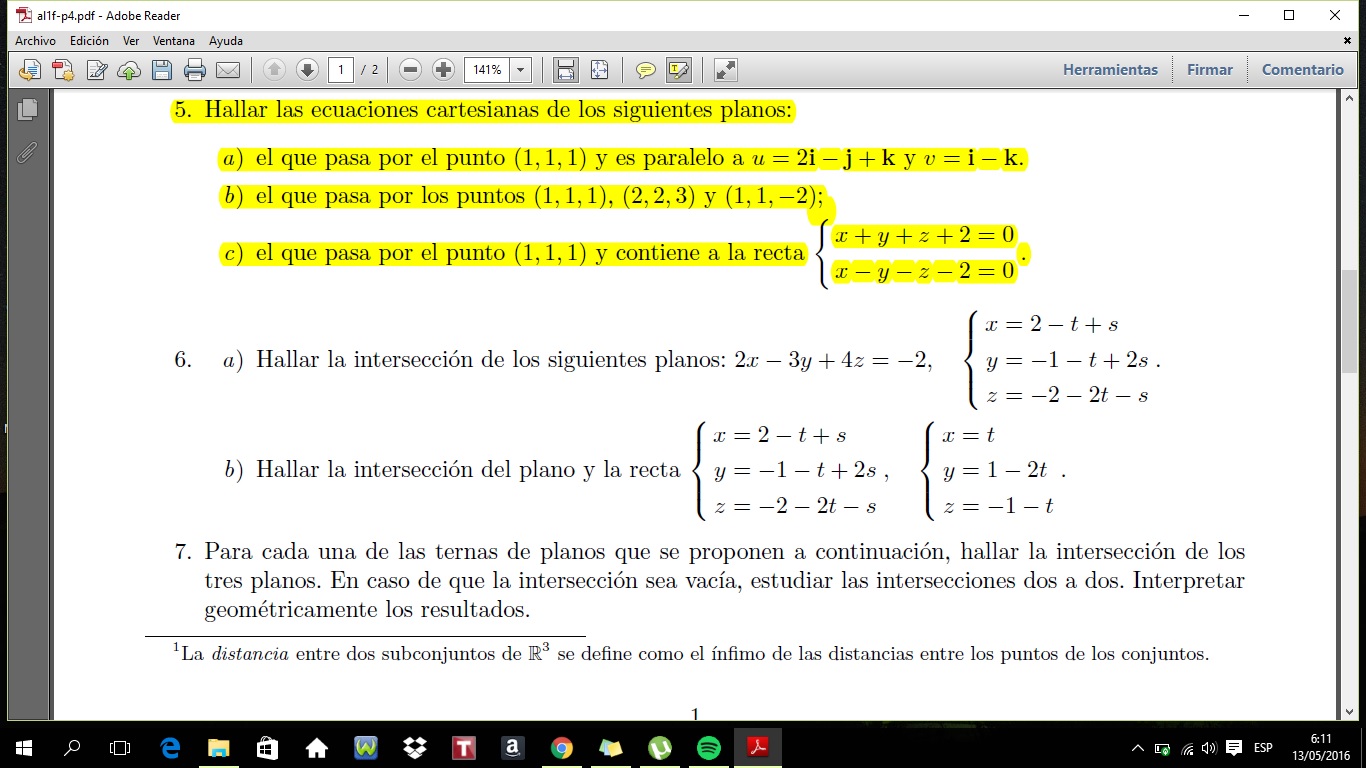Toggle scrolling page width mode
The width and height of the screenshot is (1366, 768).
point(566,70)
